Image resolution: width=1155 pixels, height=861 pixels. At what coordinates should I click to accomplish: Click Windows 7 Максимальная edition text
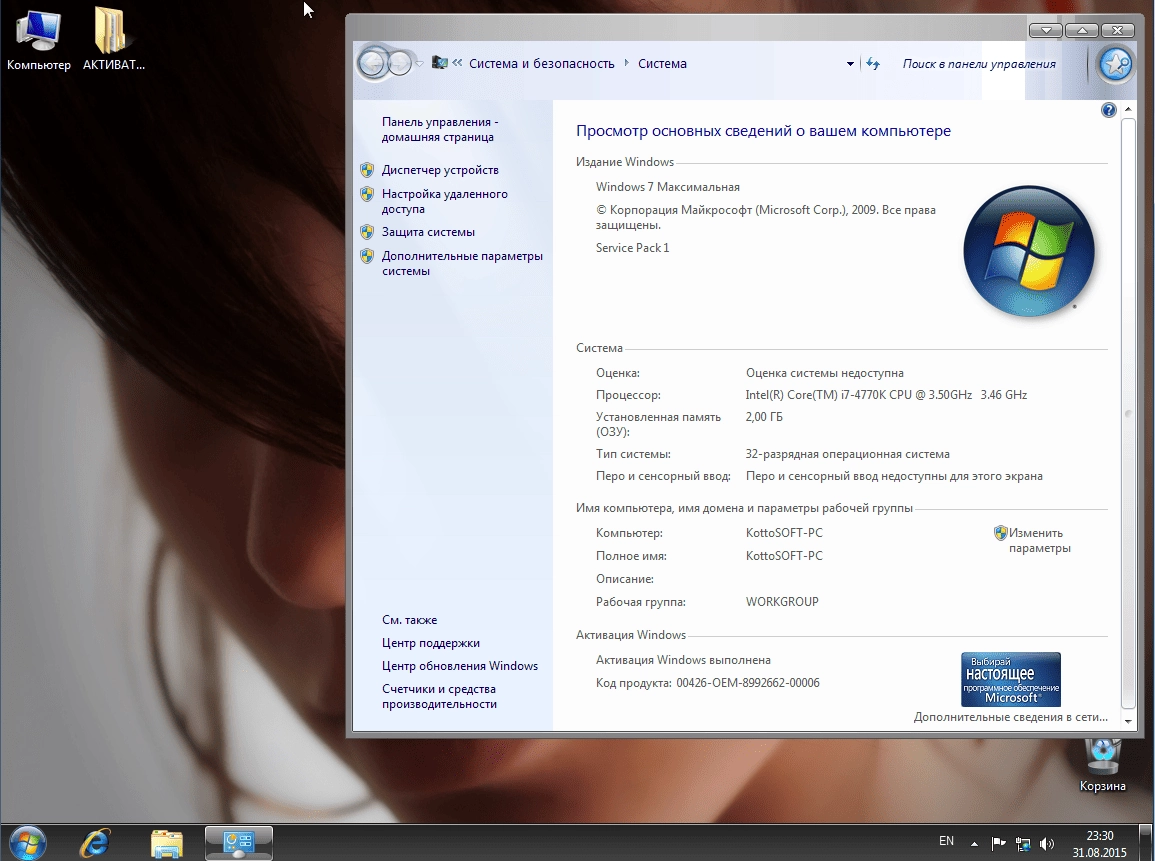click(667, 187)
